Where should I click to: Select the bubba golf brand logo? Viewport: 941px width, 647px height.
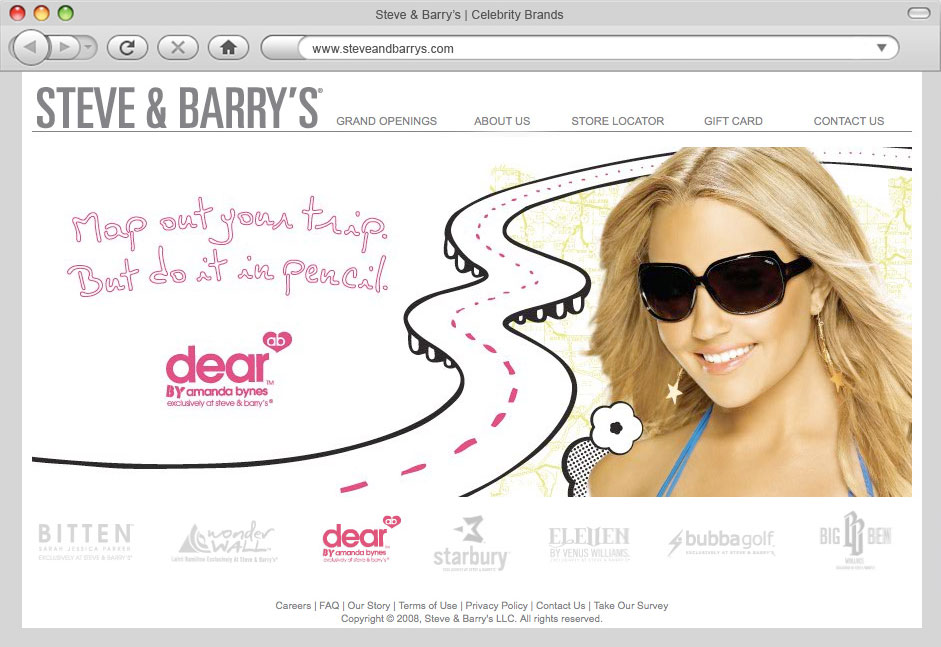(722, 542)
